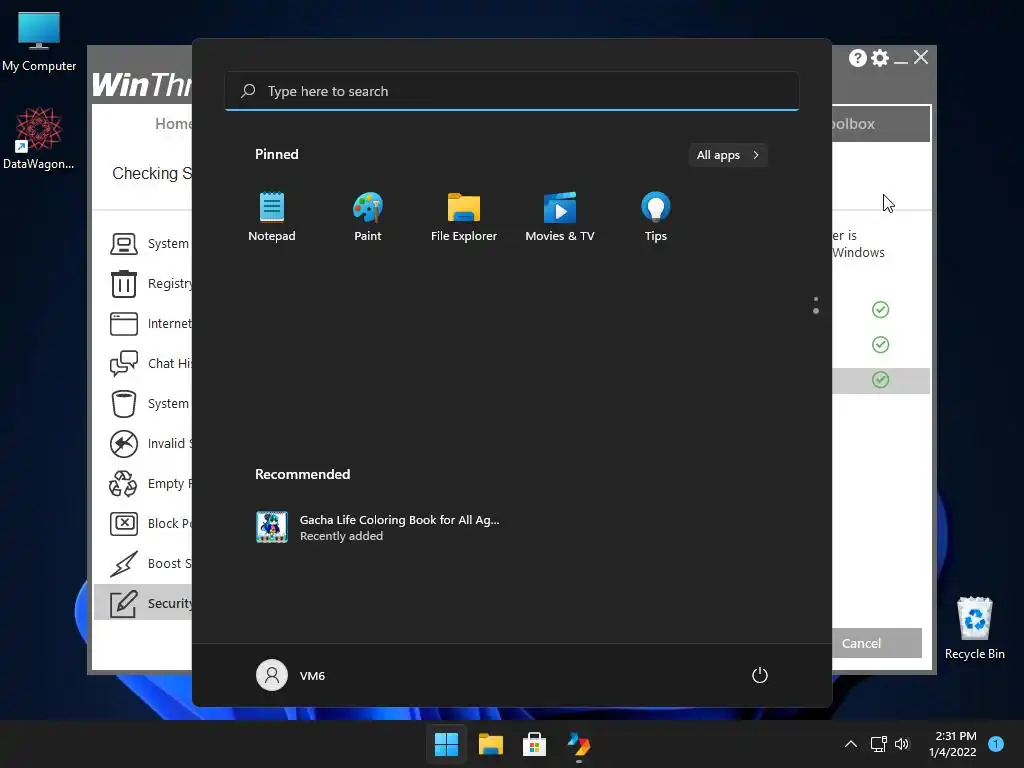Select the Registry trash icon in WinThruster
This screenshot has width=1024, height=768.
point(123,283)
